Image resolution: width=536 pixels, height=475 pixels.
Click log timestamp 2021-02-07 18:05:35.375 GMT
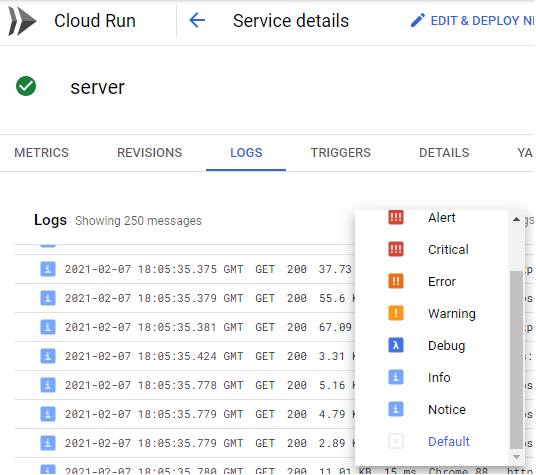tap(154, 269)
